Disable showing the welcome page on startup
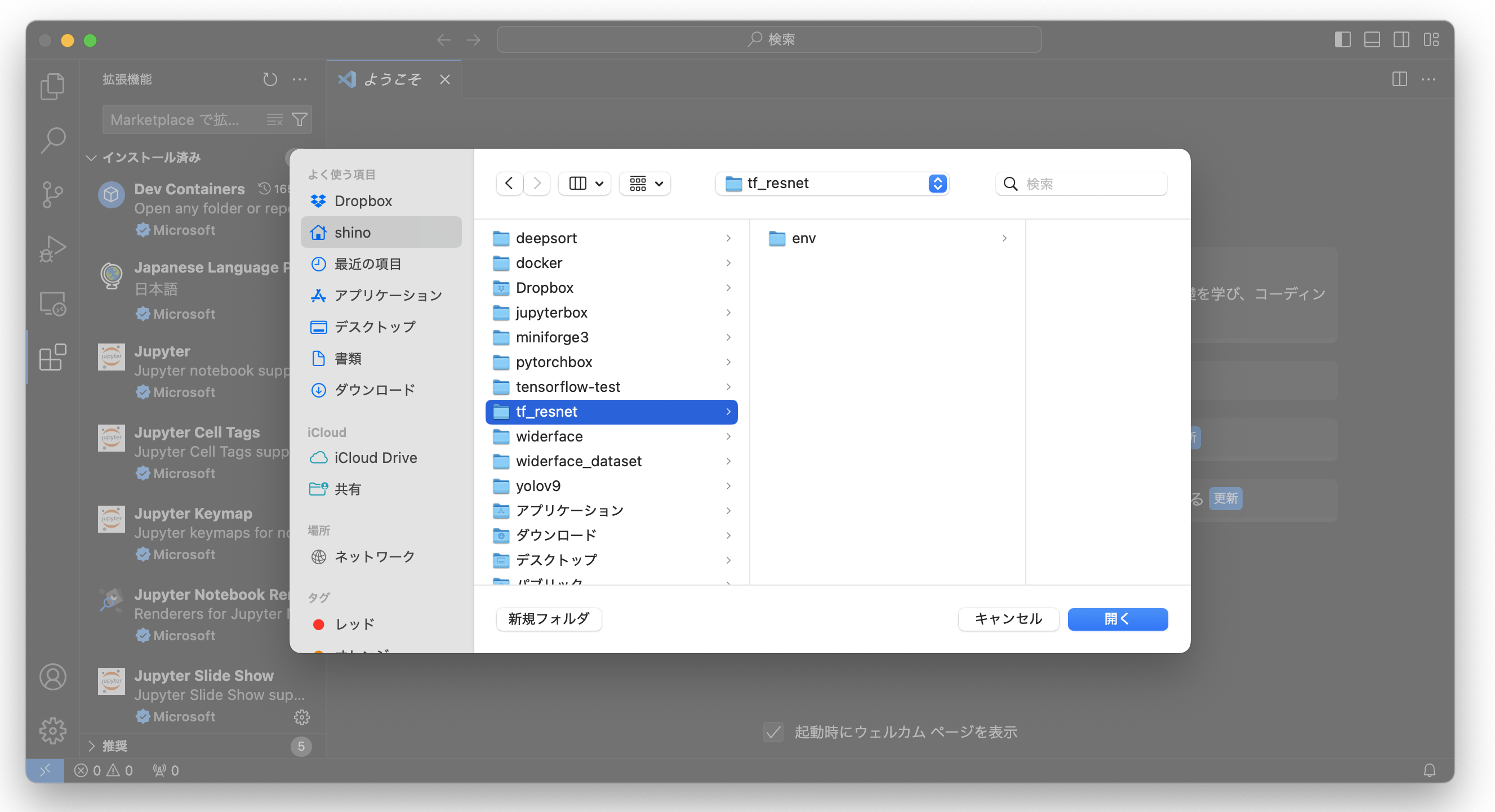1495x812 pixels. [772, 732]
